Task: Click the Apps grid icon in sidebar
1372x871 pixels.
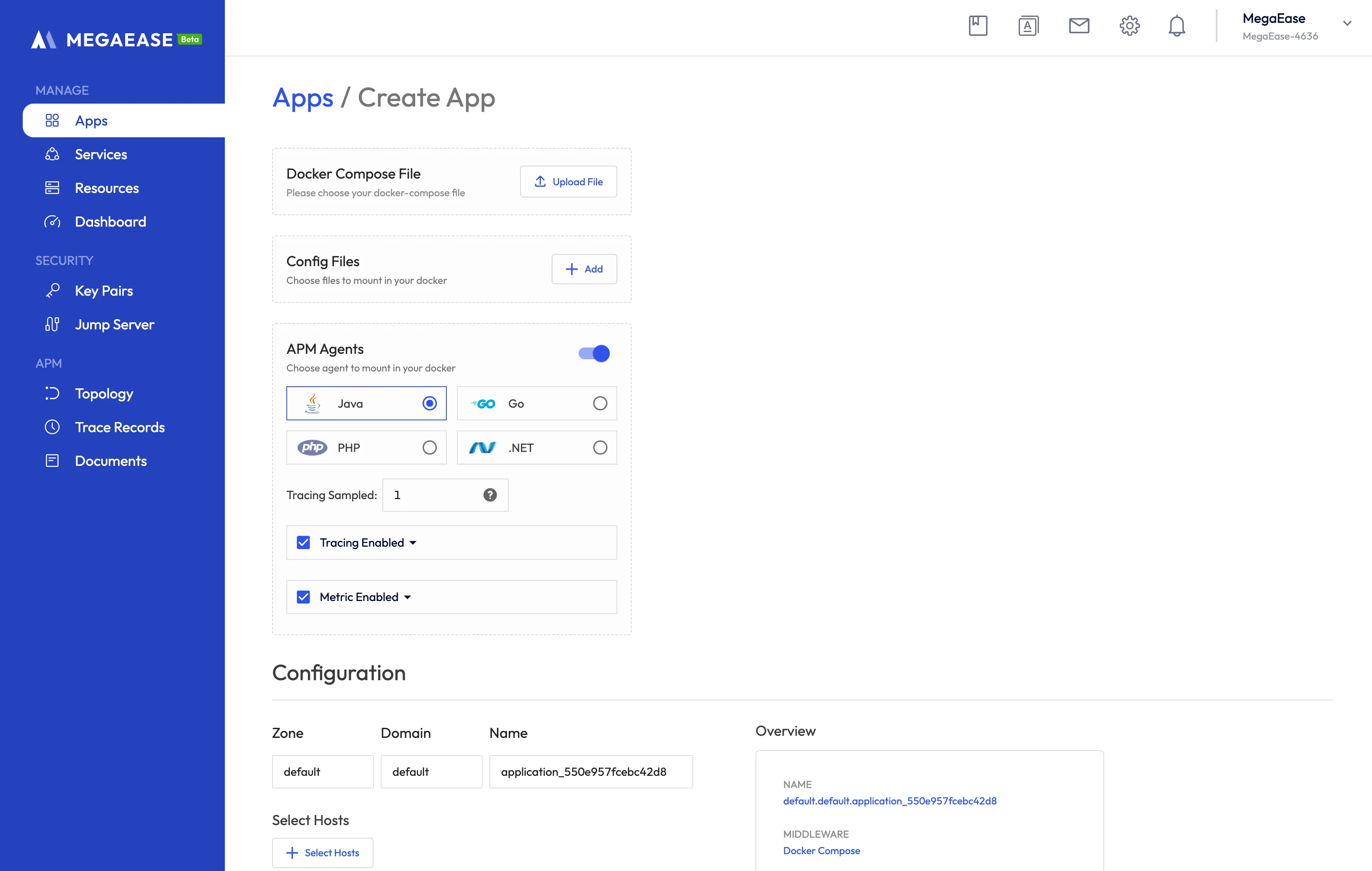Action: coord(52,120)
